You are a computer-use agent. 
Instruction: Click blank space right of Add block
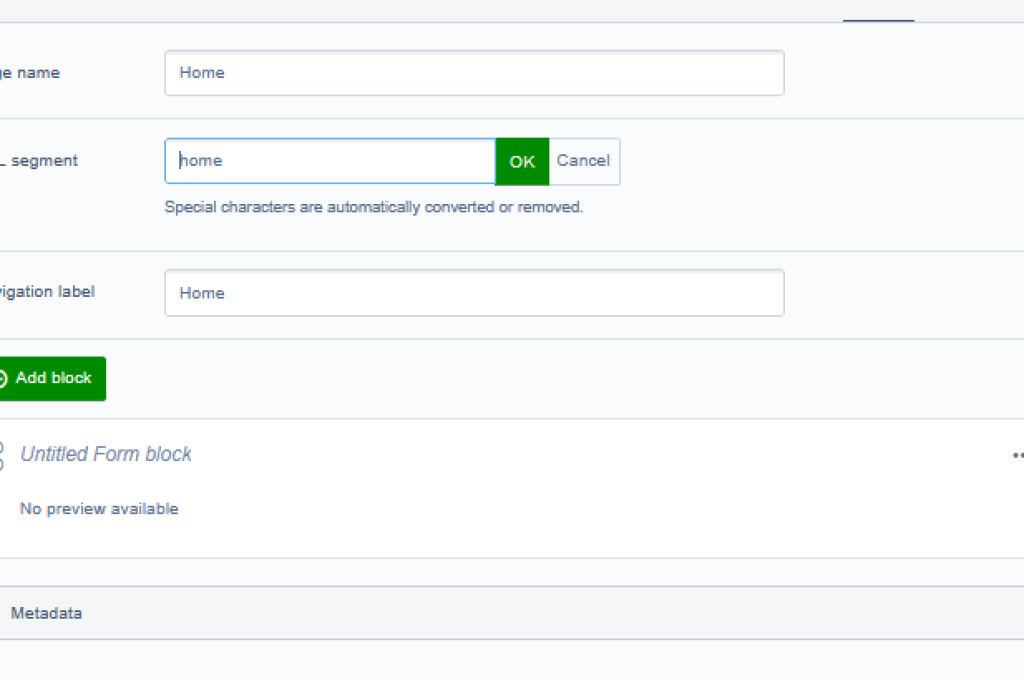[x=500, y=378]
